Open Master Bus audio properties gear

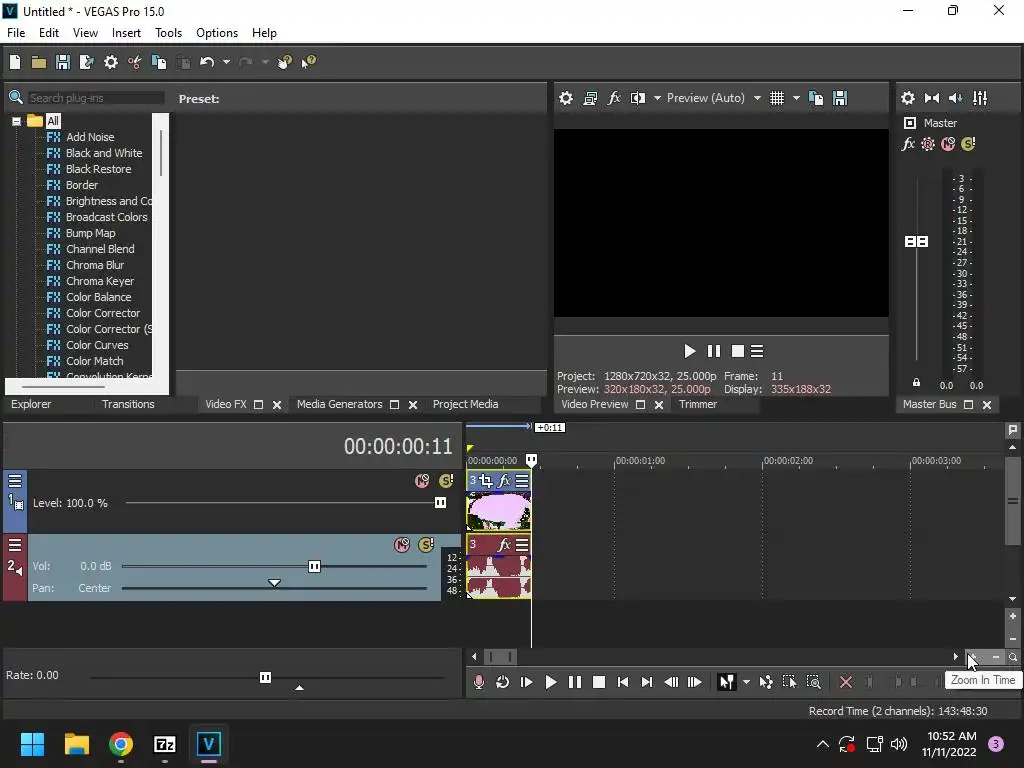[x=908, y=98]
